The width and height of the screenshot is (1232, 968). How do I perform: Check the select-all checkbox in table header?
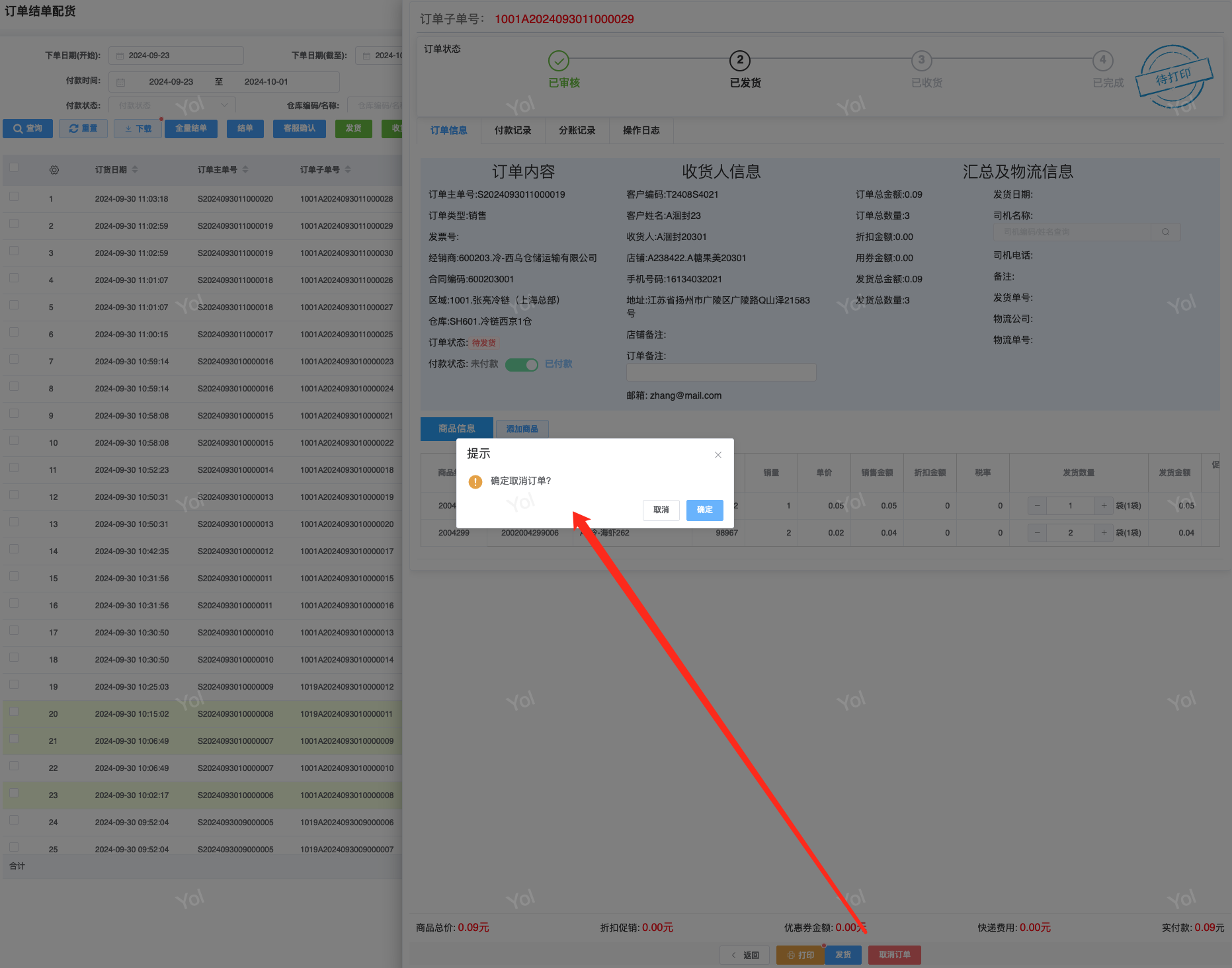coord(14,168)
